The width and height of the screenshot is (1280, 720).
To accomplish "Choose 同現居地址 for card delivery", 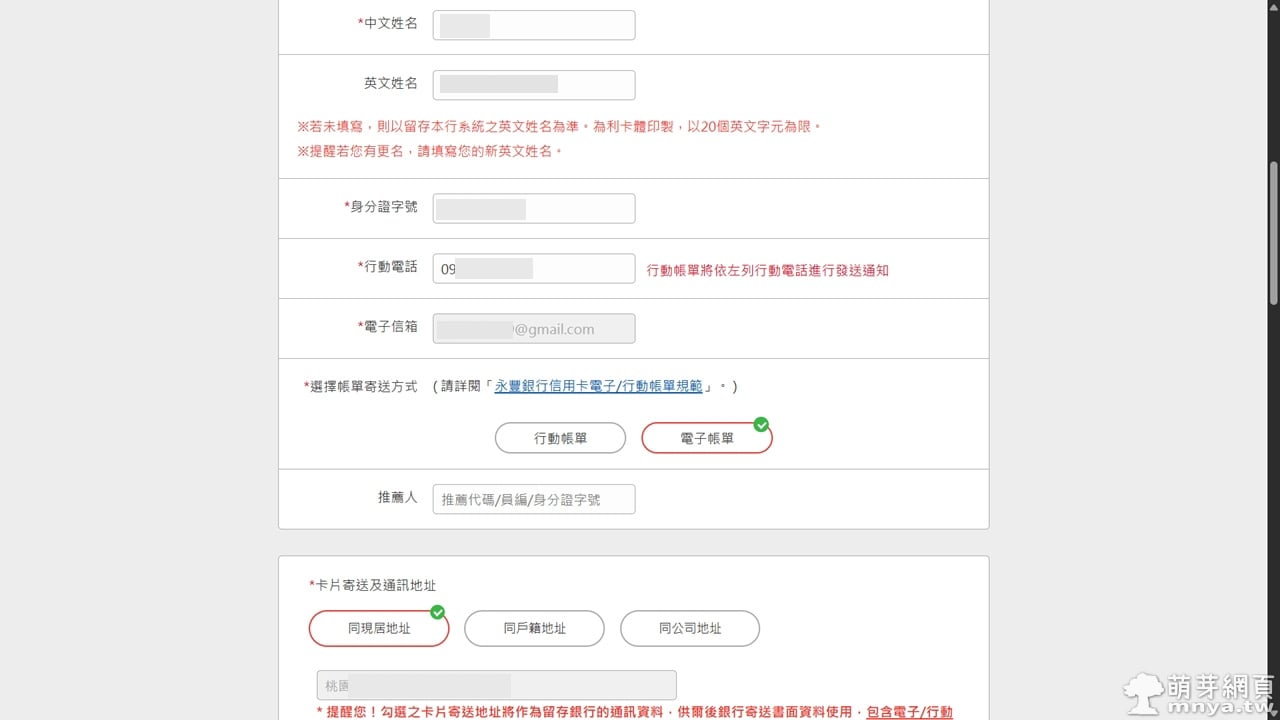I will click(x=379, y=629).
